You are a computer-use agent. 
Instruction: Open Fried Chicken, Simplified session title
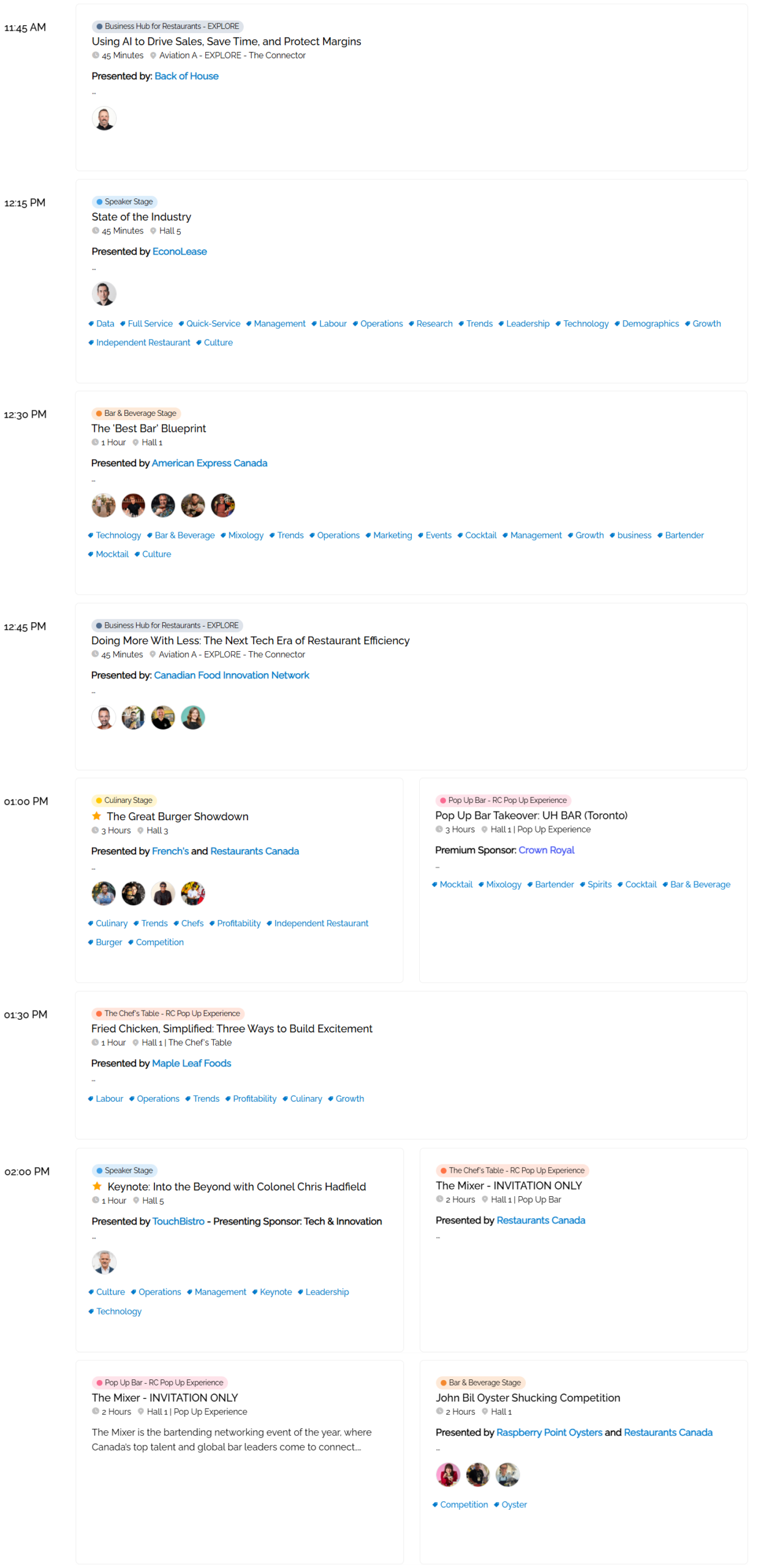232,1028
